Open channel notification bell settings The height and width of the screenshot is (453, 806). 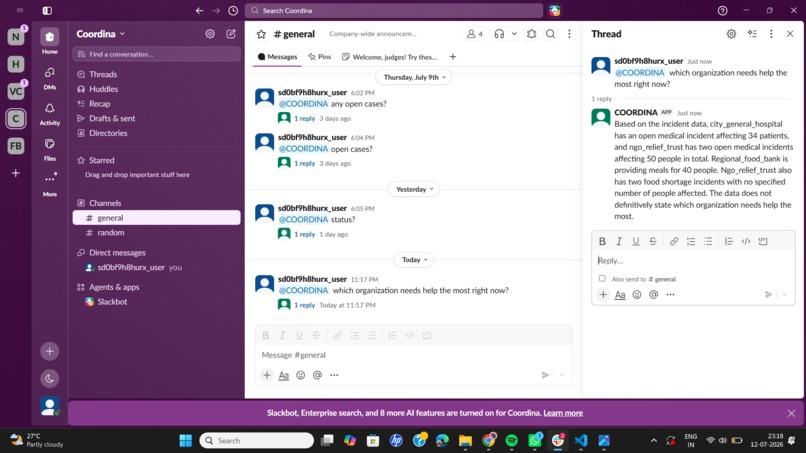click(532, 34)
